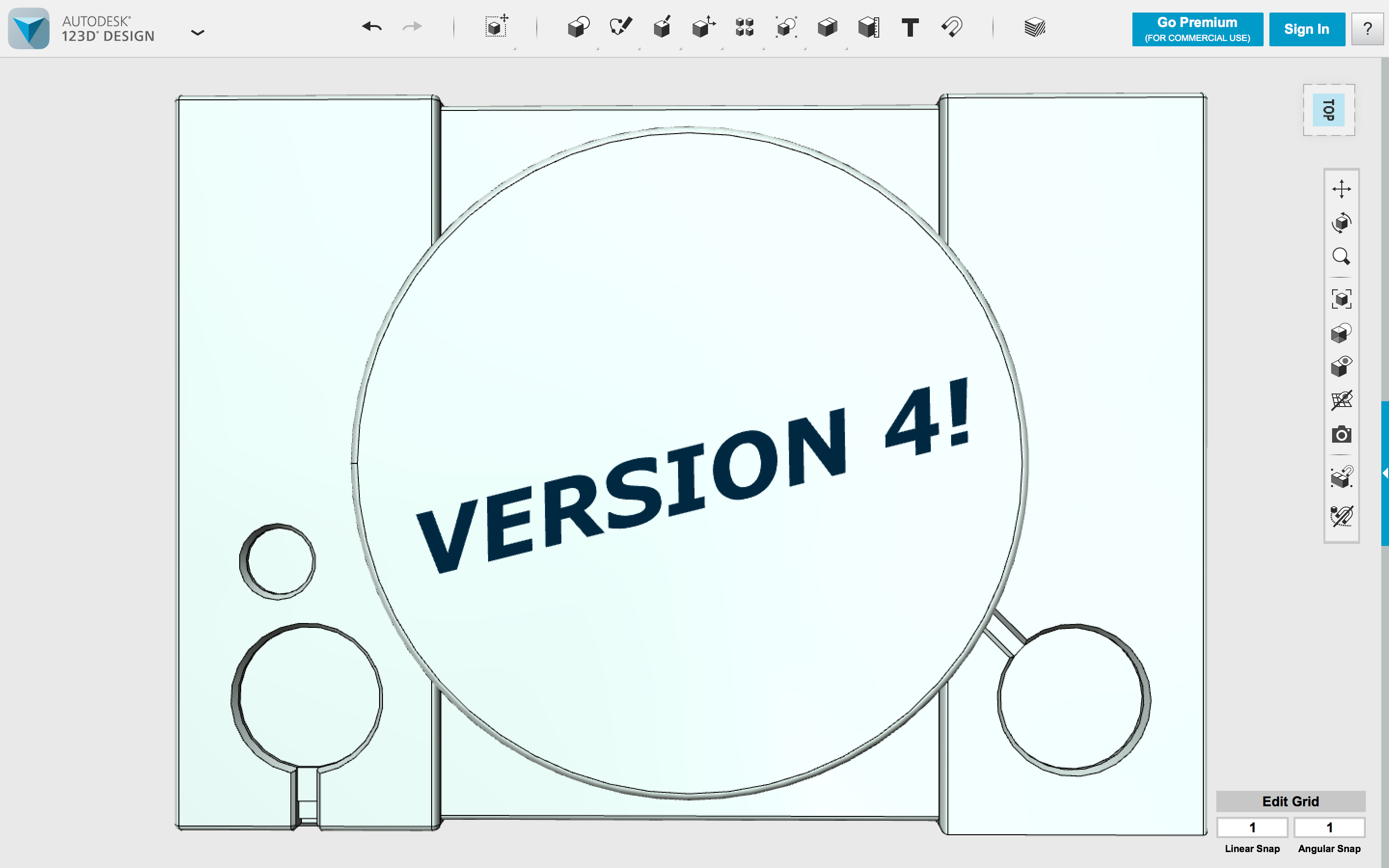Click the Redo arrow icon
This screenshot has width=1389, height=868.
412,27
